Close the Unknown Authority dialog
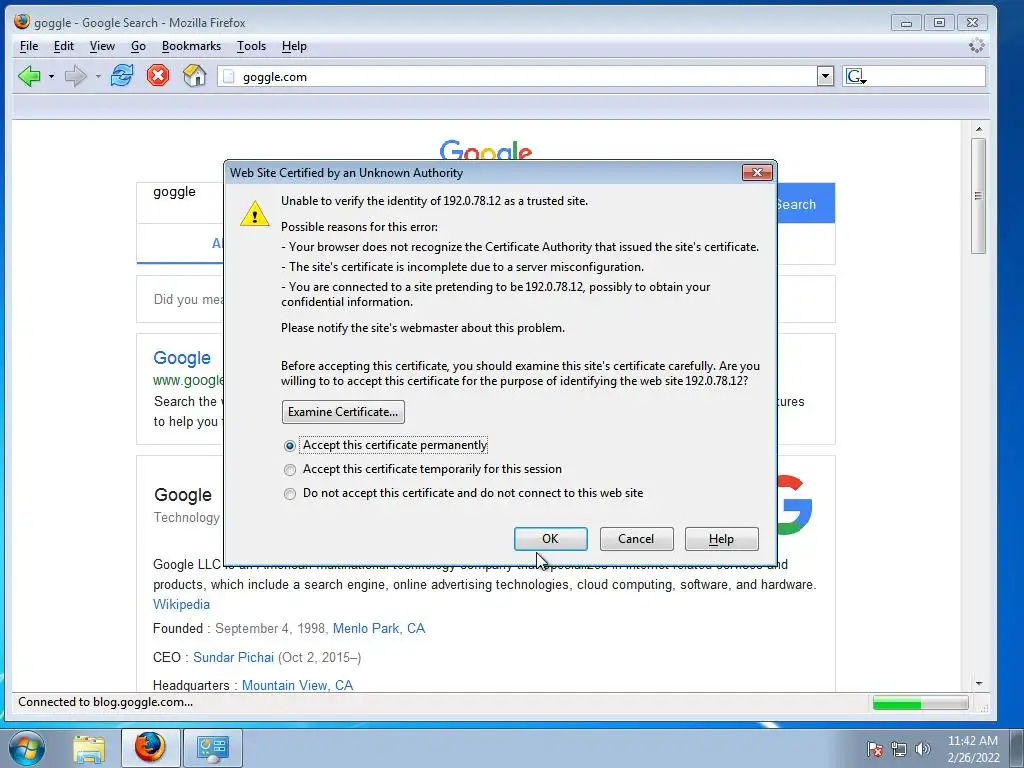This screenshot has height=768, width=1024. (x=757, y=172)
